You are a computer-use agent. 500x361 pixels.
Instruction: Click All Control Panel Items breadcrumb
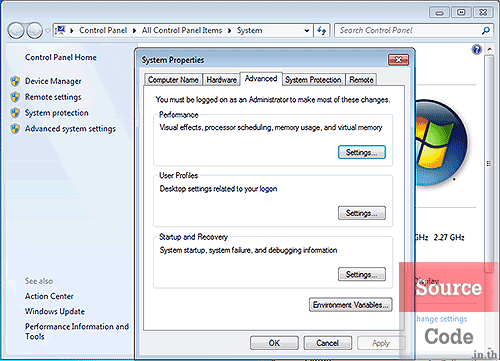182,30
